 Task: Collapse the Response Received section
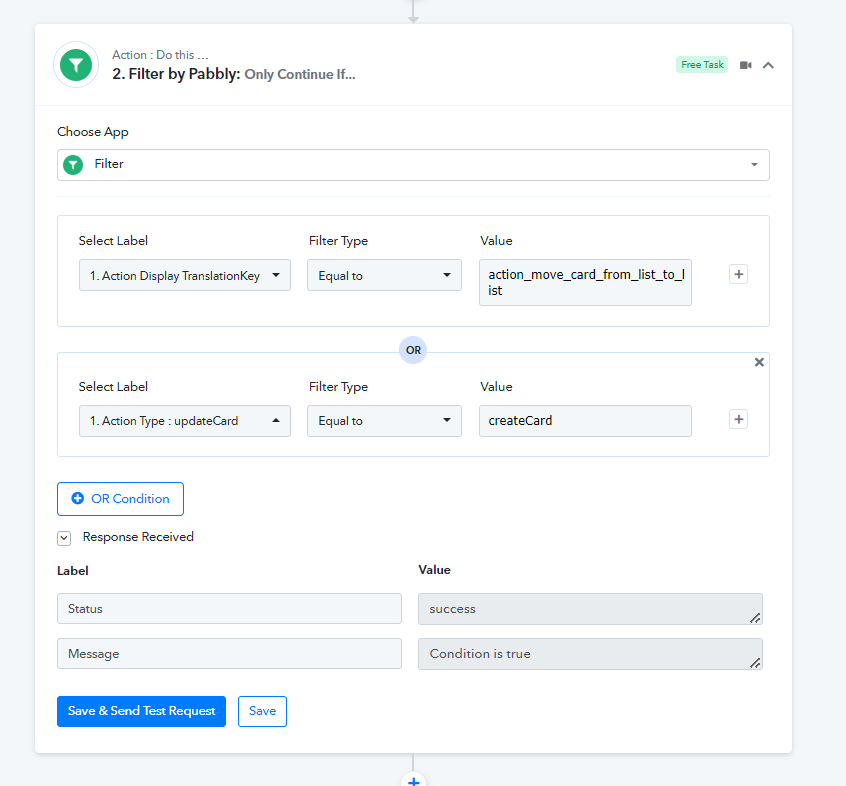(64, 538)
